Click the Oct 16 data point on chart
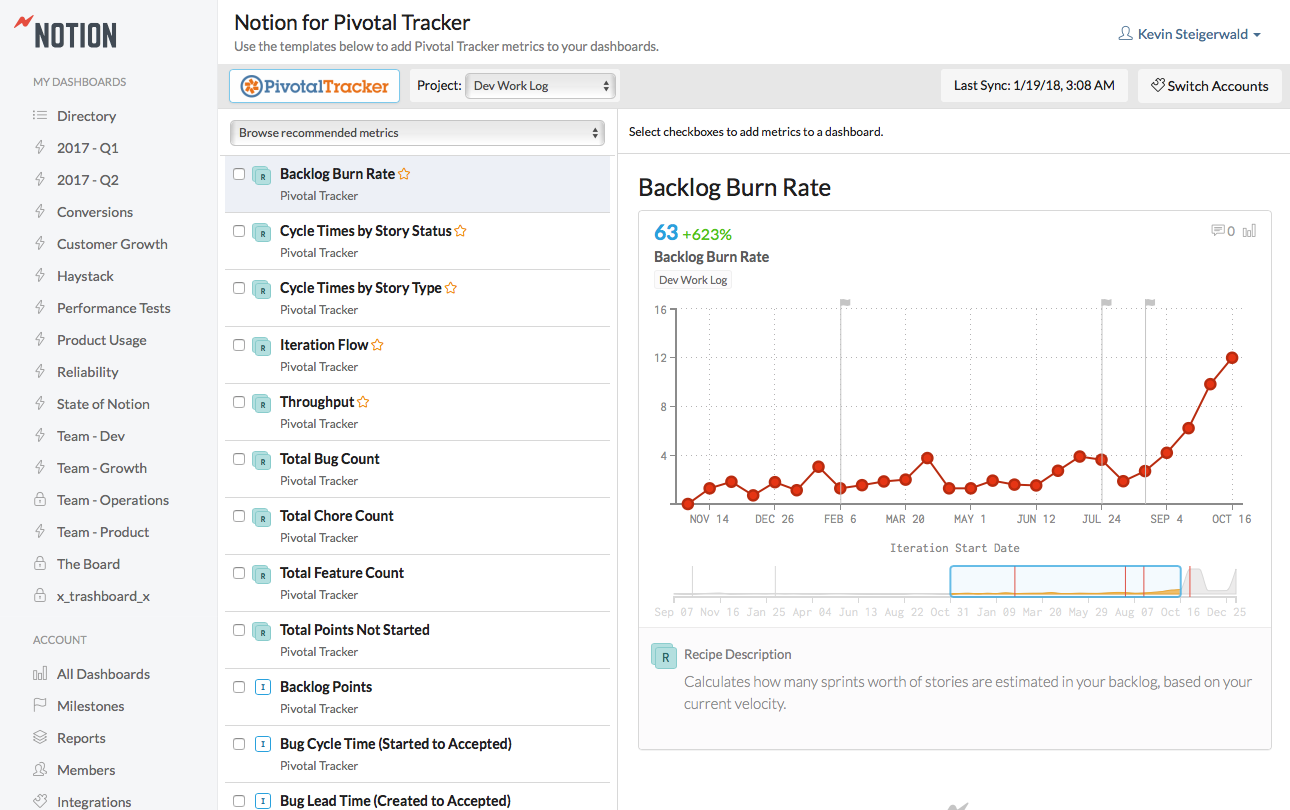The image size is (1290, 810). coord(1232,357)
